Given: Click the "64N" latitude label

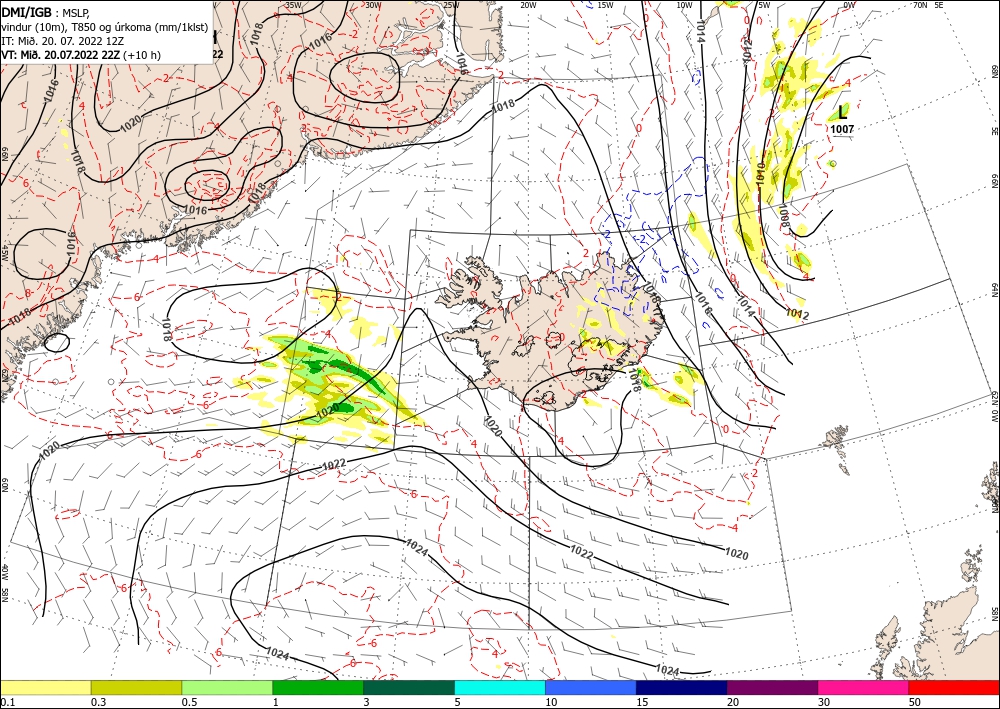Looking at the screenshot, I should pos(994,290).
